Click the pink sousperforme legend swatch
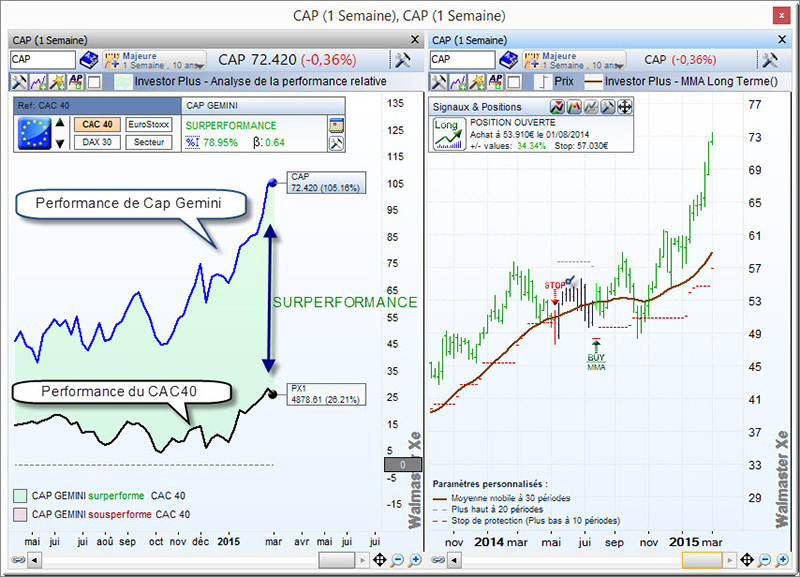The width and height of the screenshot is (800, 577). point(20,515)
